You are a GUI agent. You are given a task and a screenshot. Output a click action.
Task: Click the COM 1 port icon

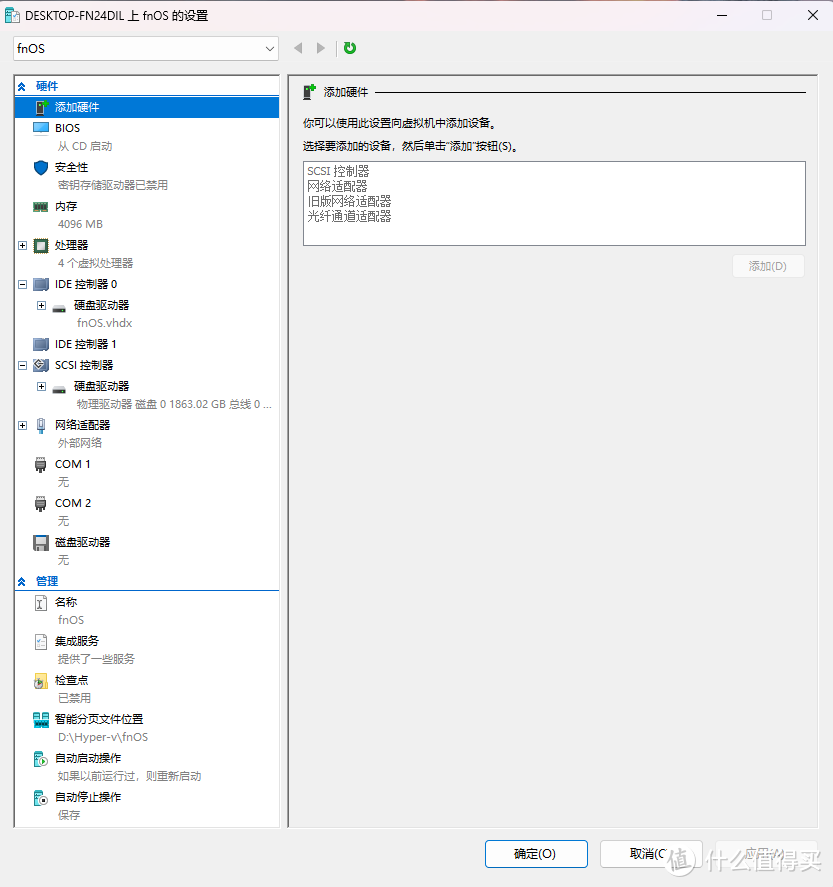41,464
